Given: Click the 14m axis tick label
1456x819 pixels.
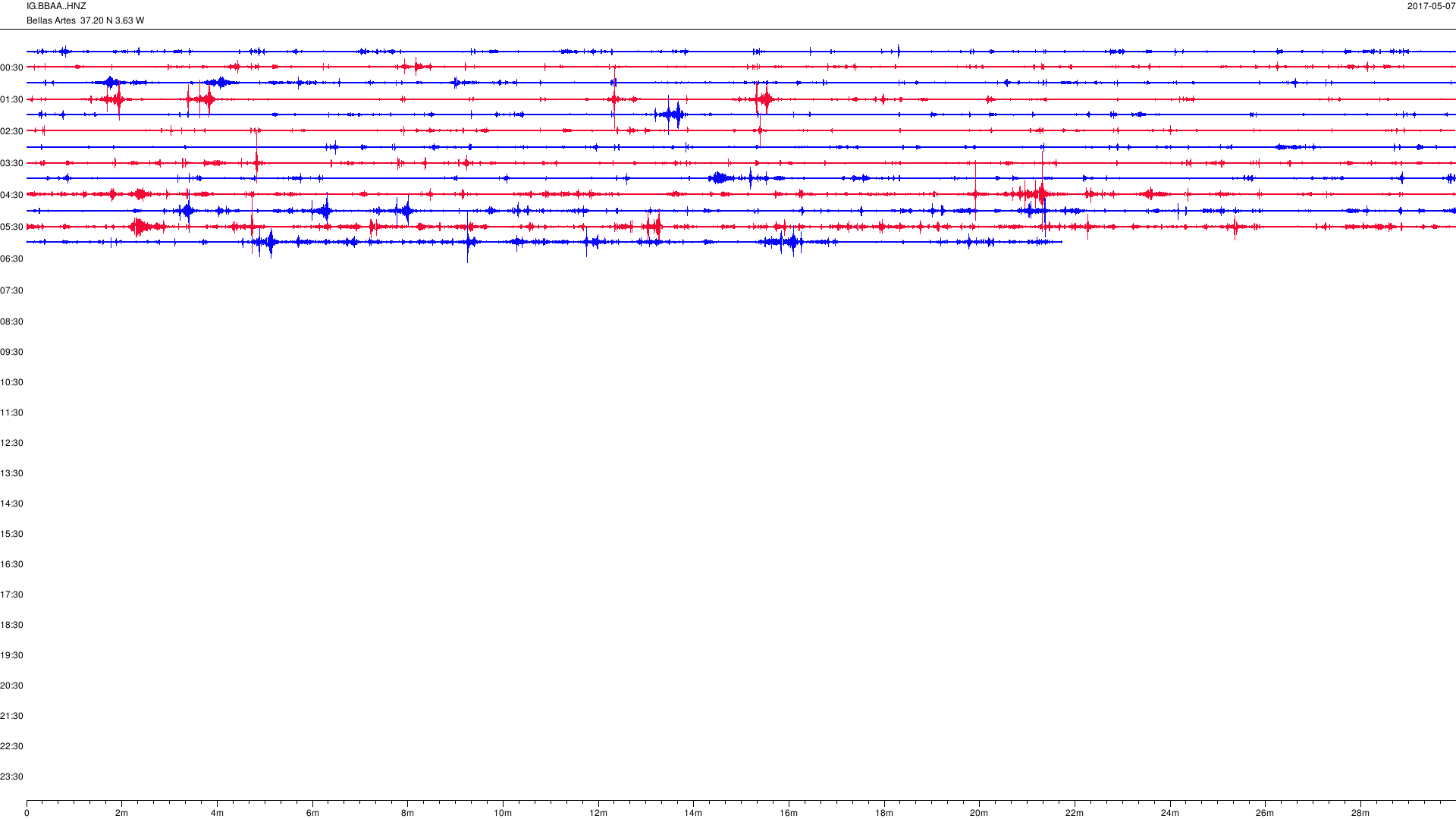Looking at the screenshot, I should point(693,813).
